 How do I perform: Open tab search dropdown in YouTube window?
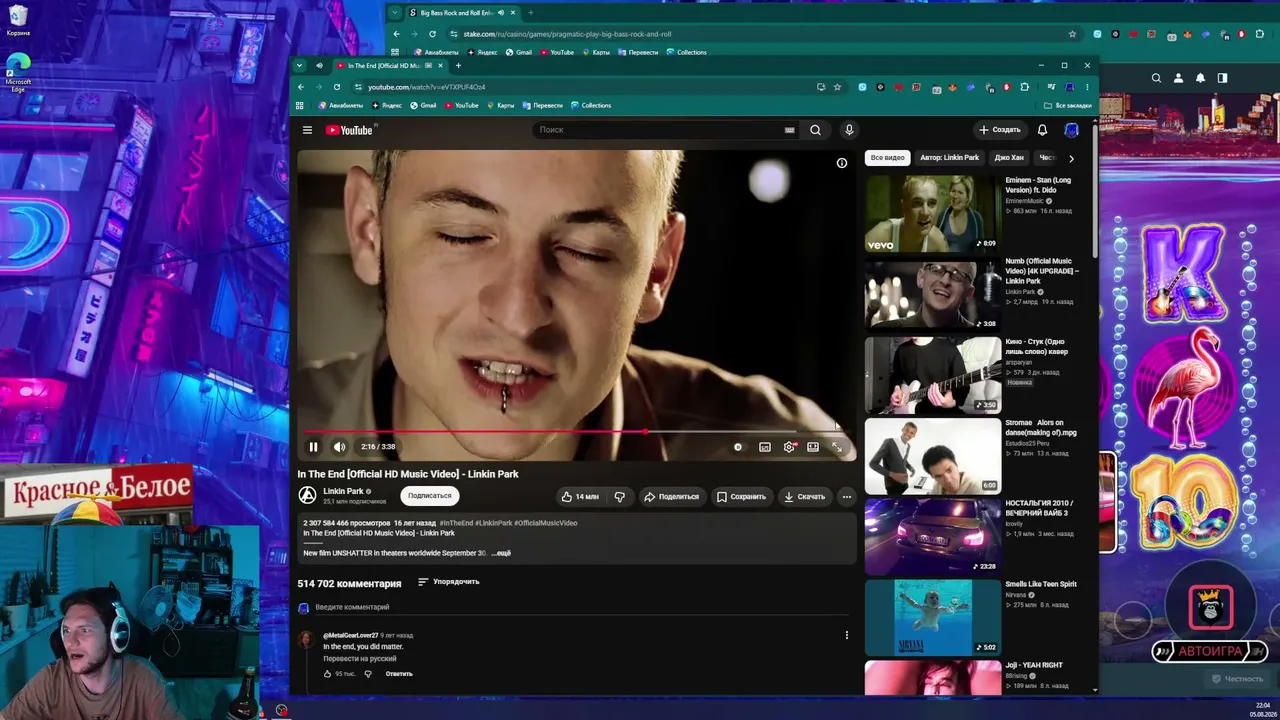[299, 66]
